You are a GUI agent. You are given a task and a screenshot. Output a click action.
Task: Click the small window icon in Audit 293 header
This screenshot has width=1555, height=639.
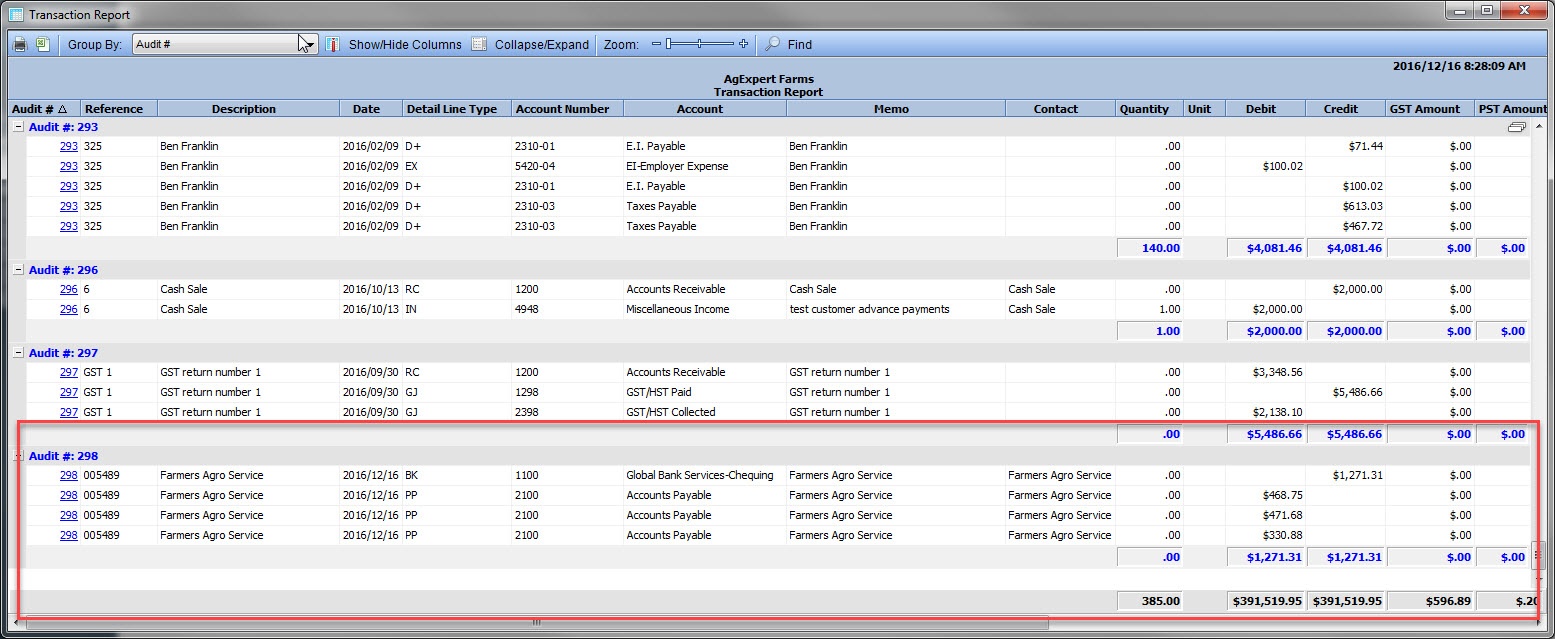coord(1516,128)
